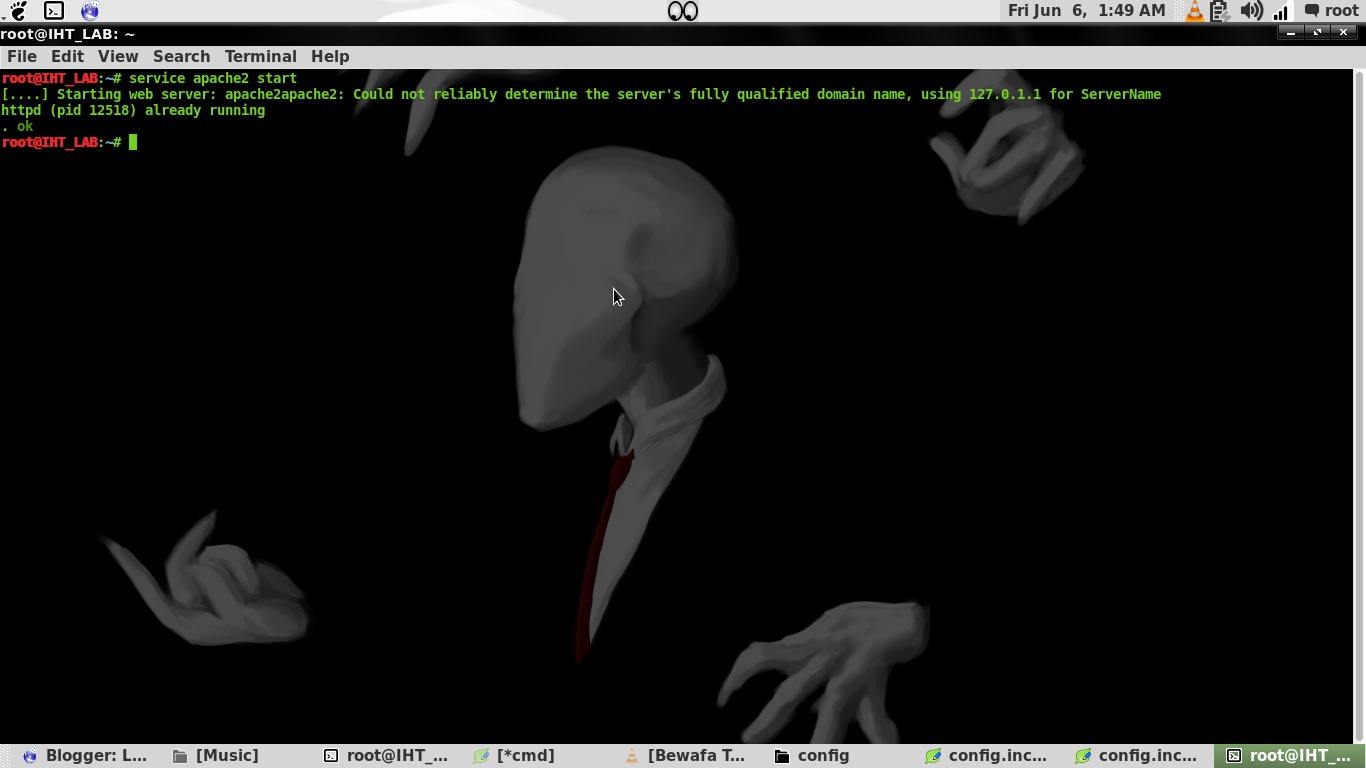Click the 'httpd (pid 12518) already running' line

(133, 110)
